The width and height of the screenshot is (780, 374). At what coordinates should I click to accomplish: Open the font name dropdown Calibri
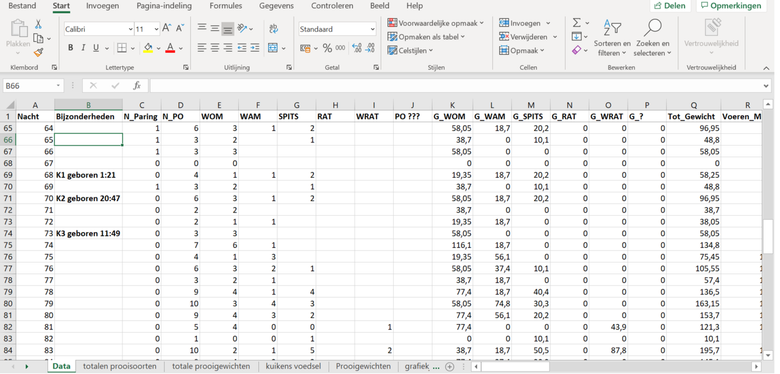coord(131,29)
